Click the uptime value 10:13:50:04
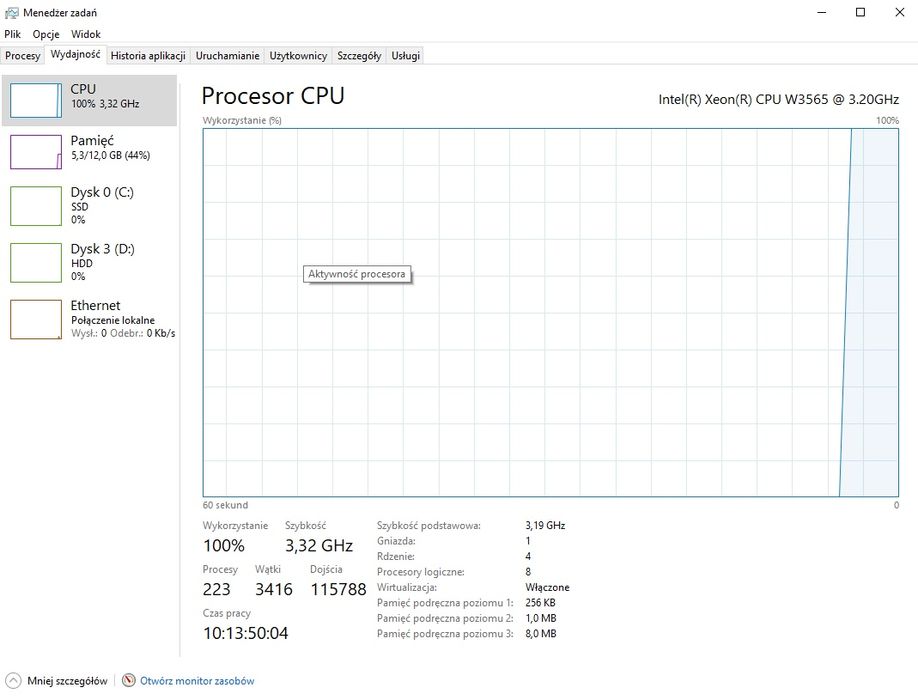The height and width of the screenshot is (700, 918). pyautogui.click(x=245, y=633)
